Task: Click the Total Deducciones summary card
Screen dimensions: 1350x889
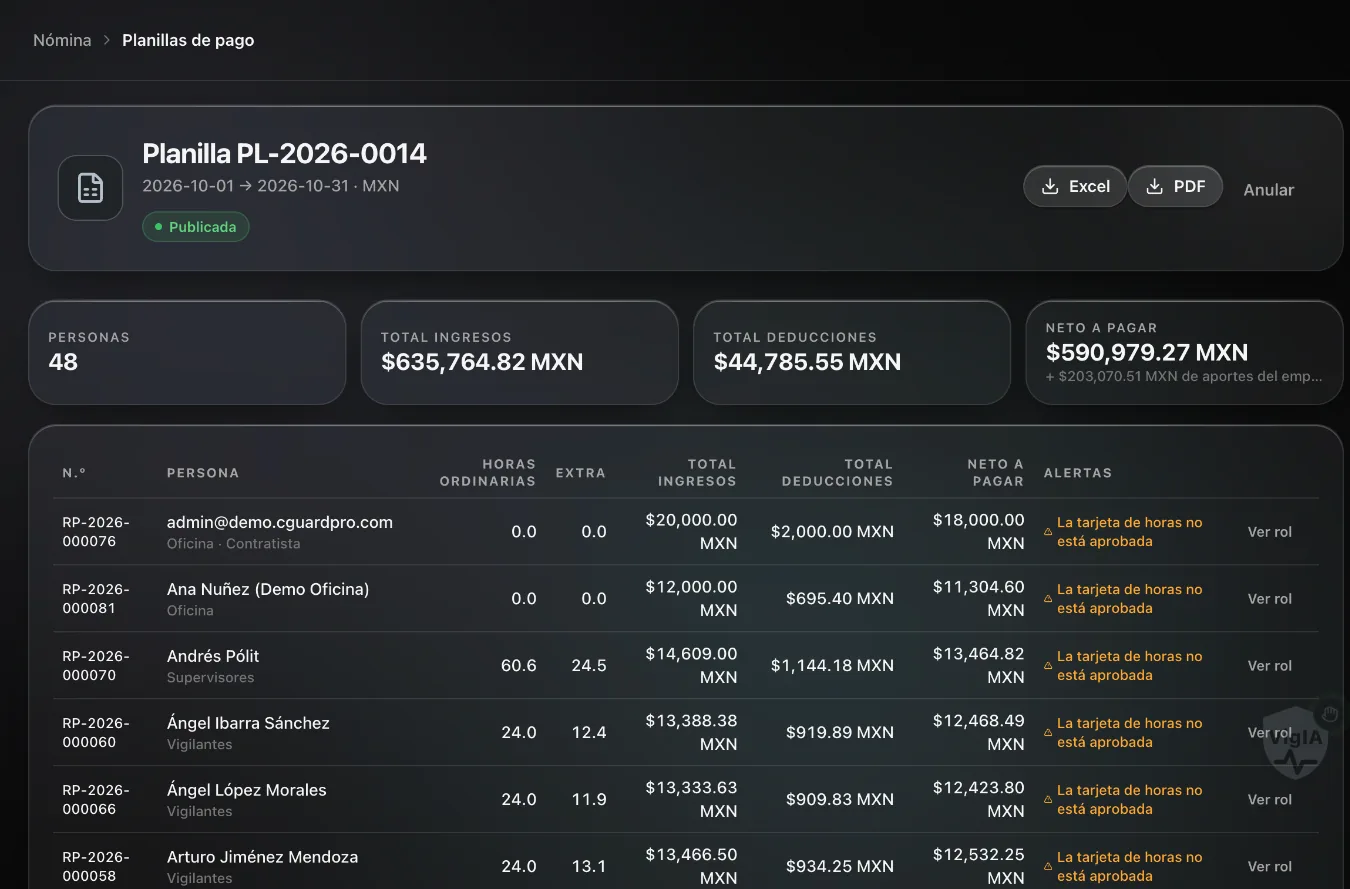Action: [x=852, y=353]
